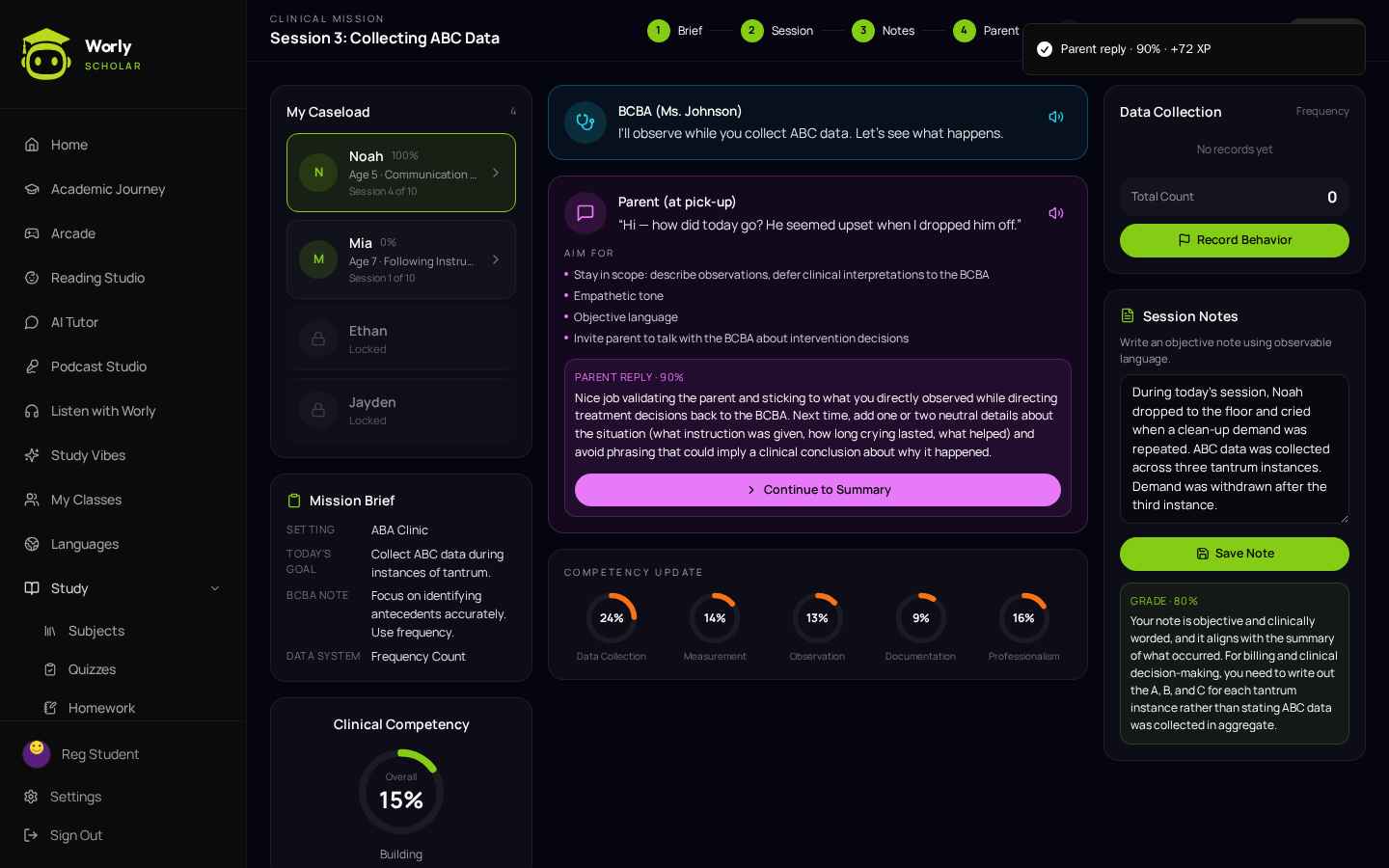Click the Observation 13% competency ring

818,618
